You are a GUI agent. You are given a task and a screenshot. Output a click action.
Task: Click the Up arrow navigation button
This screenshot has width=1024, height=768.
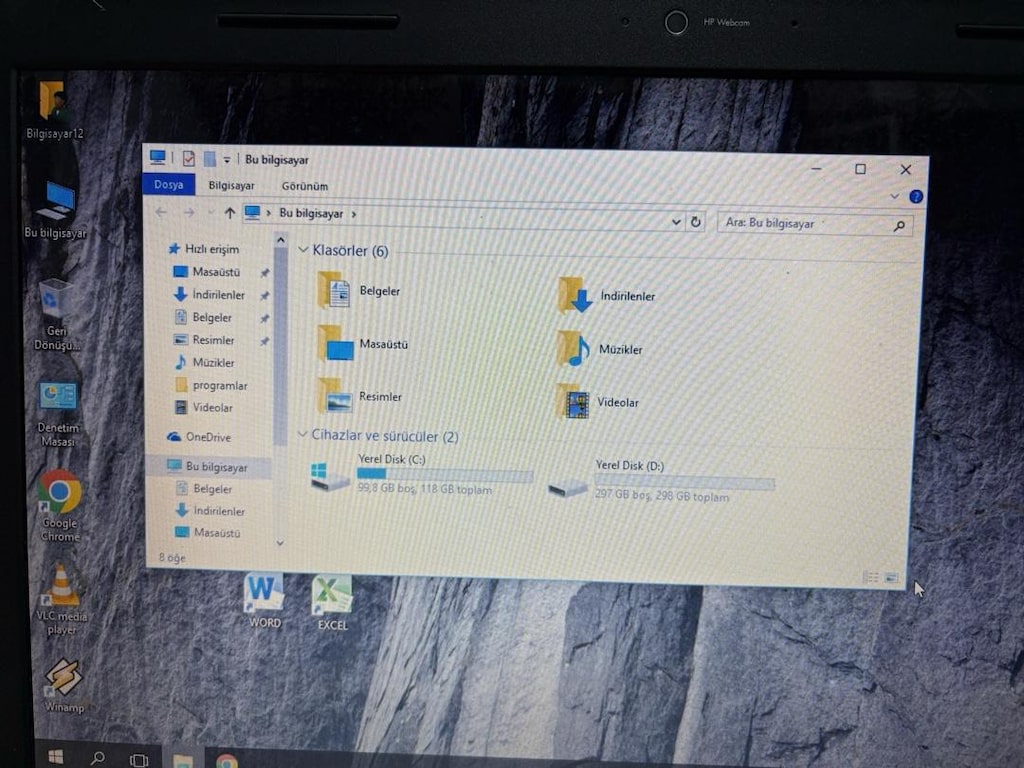(229, 213)
